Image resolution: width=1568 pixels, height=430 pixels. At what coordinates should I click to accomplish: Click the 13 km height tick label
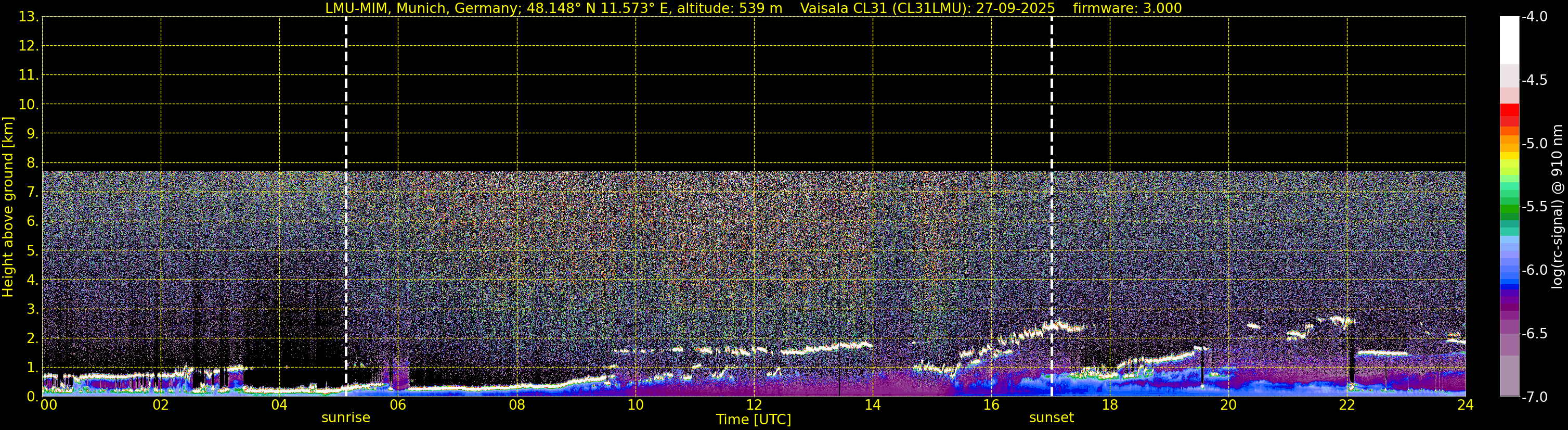point(28,17)
